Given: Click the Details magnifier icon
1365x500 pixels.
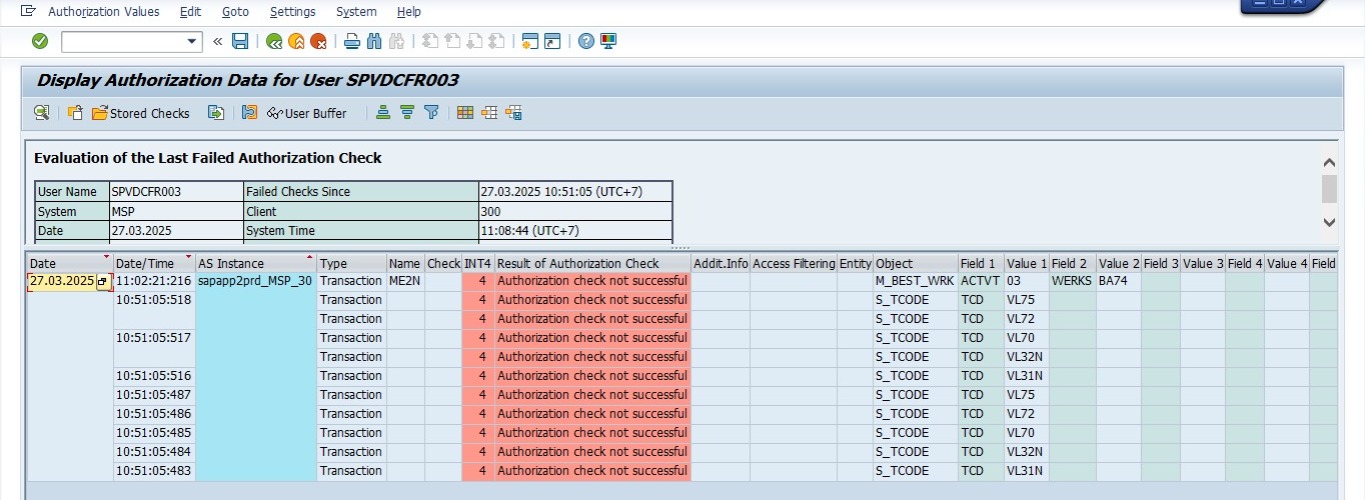Looking at the screenshot, I should pos(41,113).
